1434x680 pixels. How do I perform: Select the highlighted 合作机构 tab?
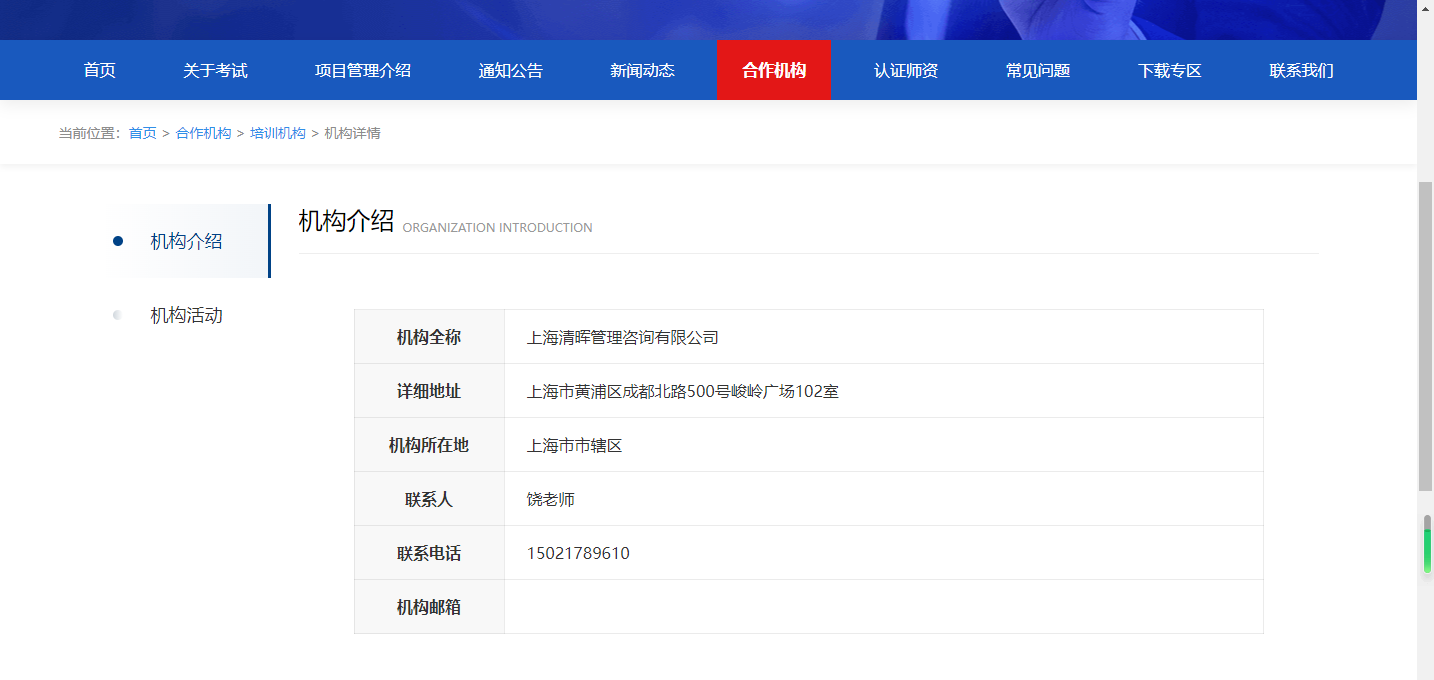pos(774,70)
